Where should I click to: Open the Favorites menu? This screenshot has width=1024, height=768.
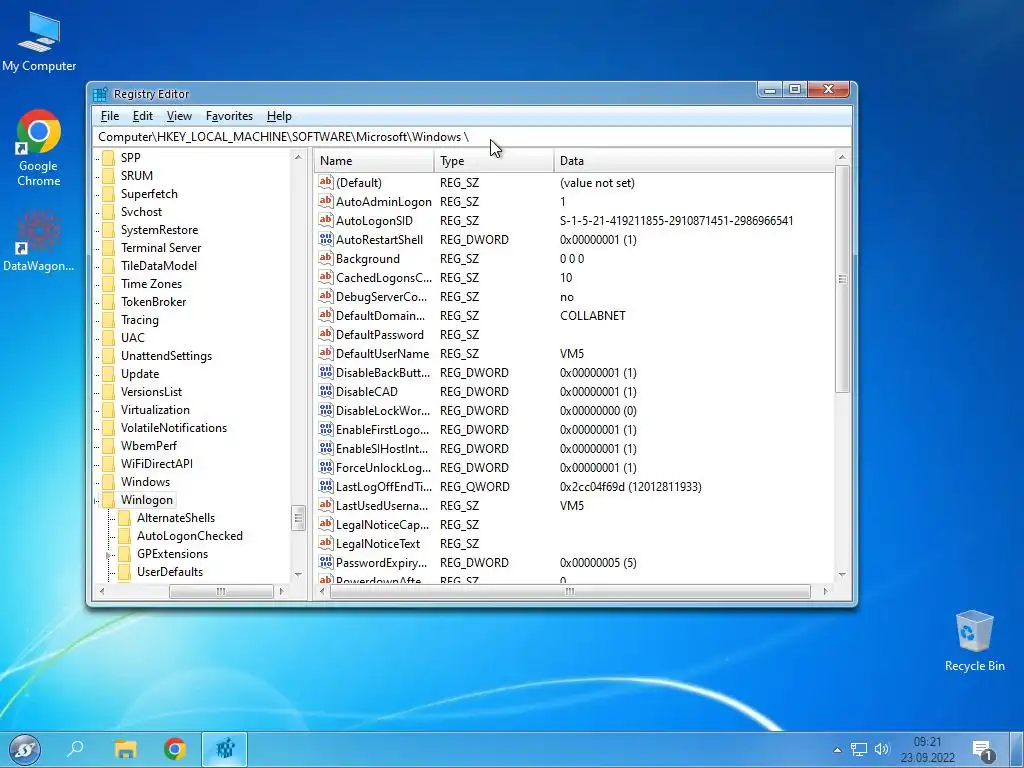point(229,116)
